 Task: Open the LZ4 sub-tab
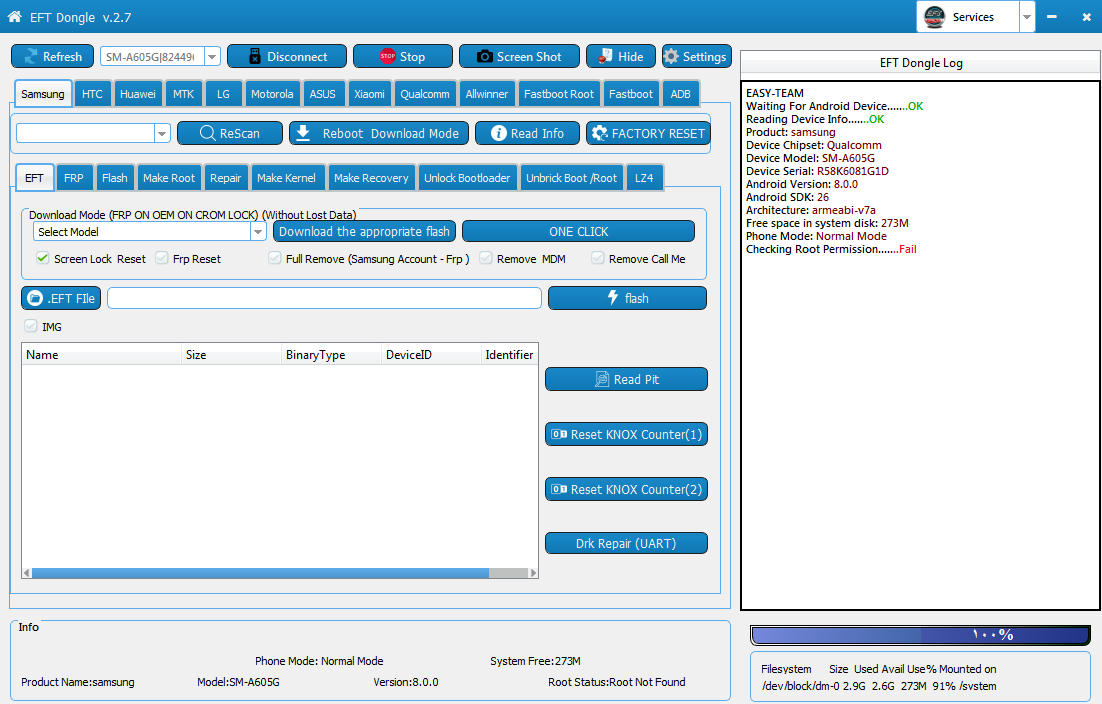point(644,178)
